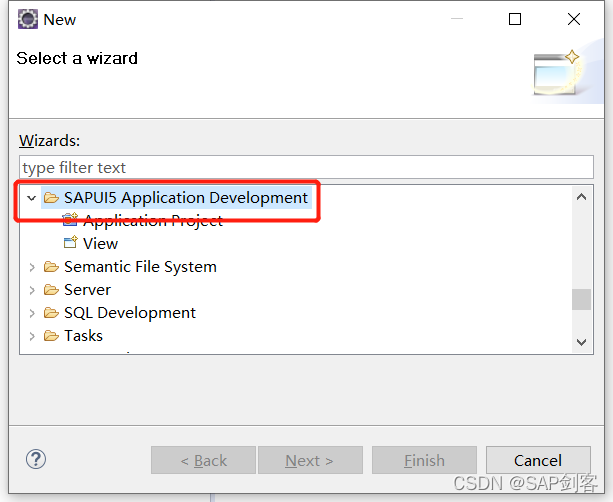This screenshot has height=502, width=613.
Task: Open the help question mark icon
Action: click(36, 459)
